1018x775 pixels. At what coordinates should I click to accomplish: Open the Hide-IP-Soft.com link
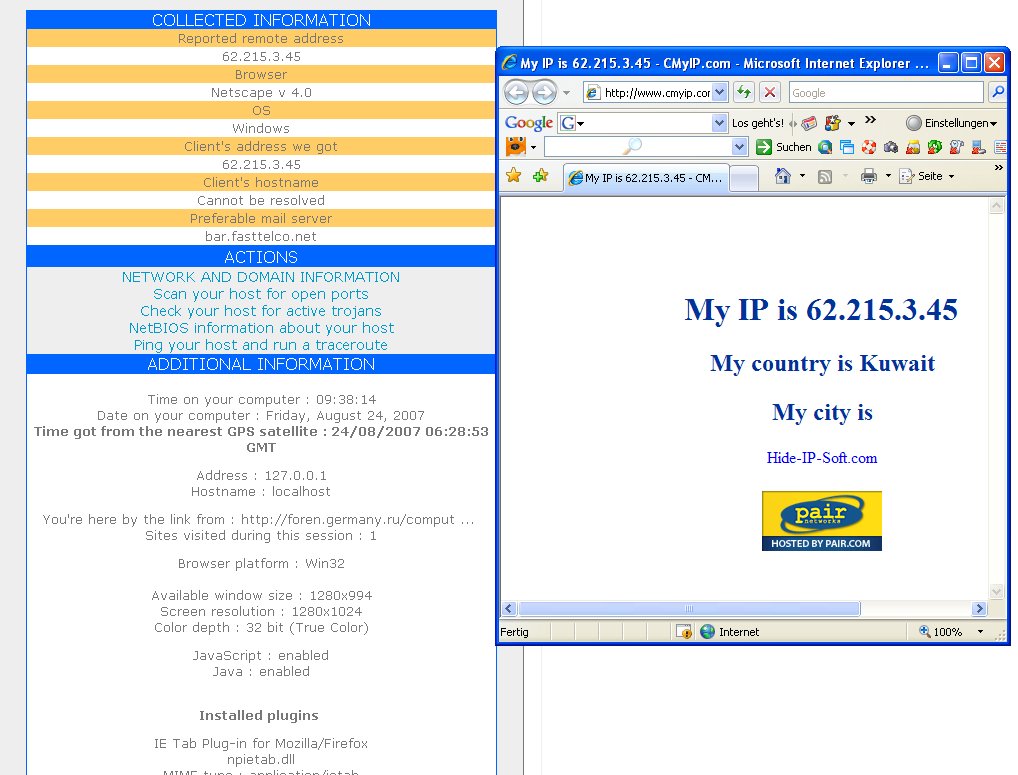click(x=821, y=458)
